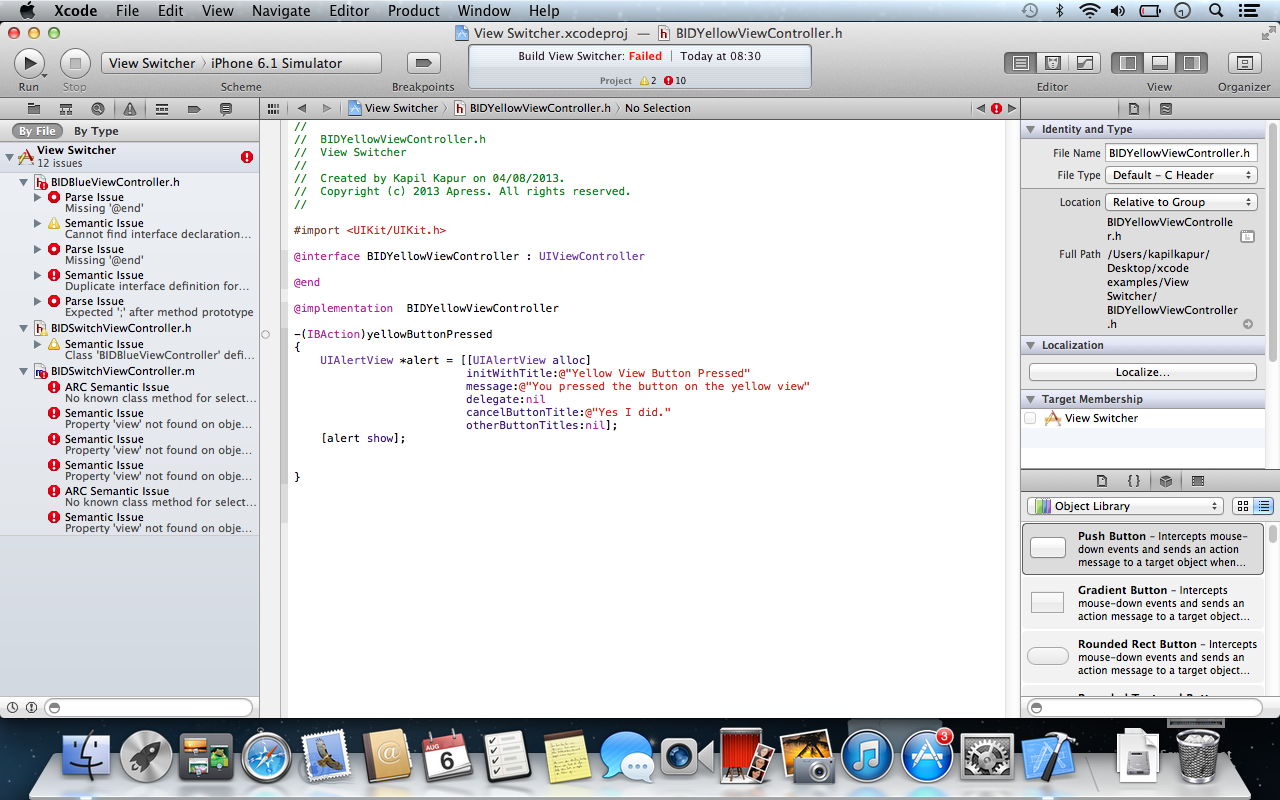Switch library to icon grid view

pyautogui.click(x=1243, y=506)
